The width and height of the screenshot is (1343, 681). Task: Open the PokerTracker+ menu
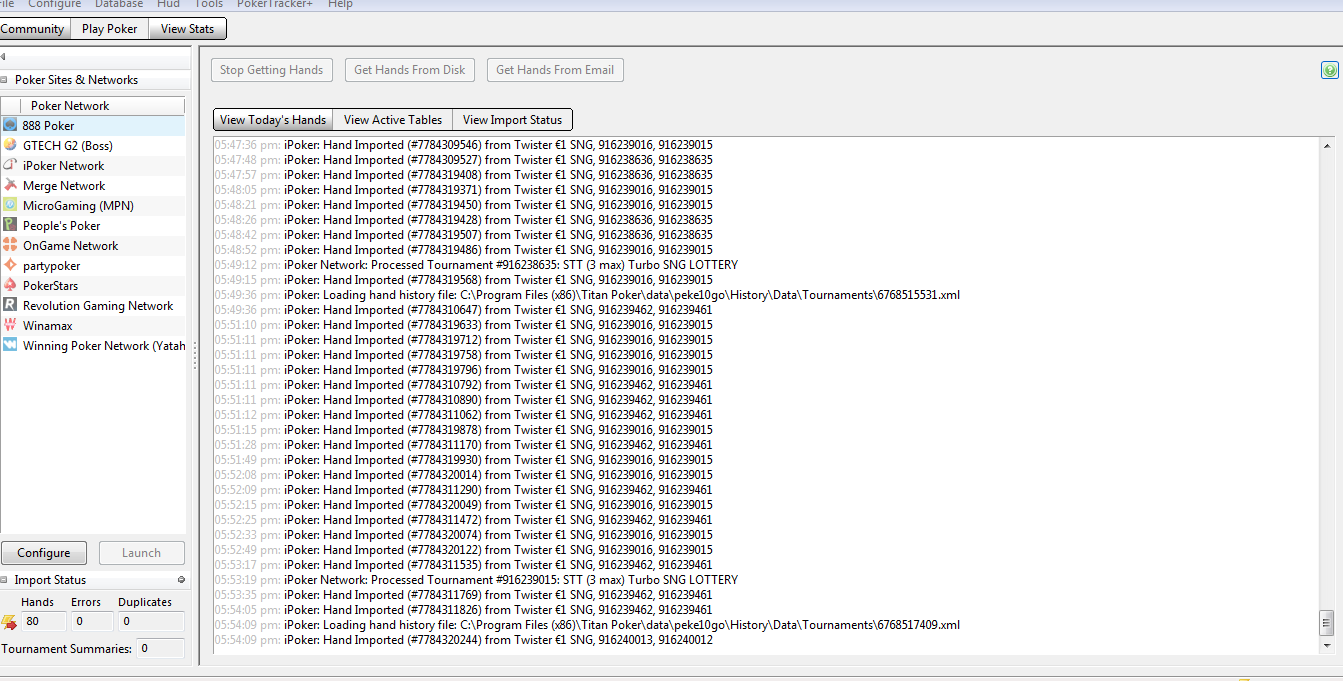tap(275, 4)
